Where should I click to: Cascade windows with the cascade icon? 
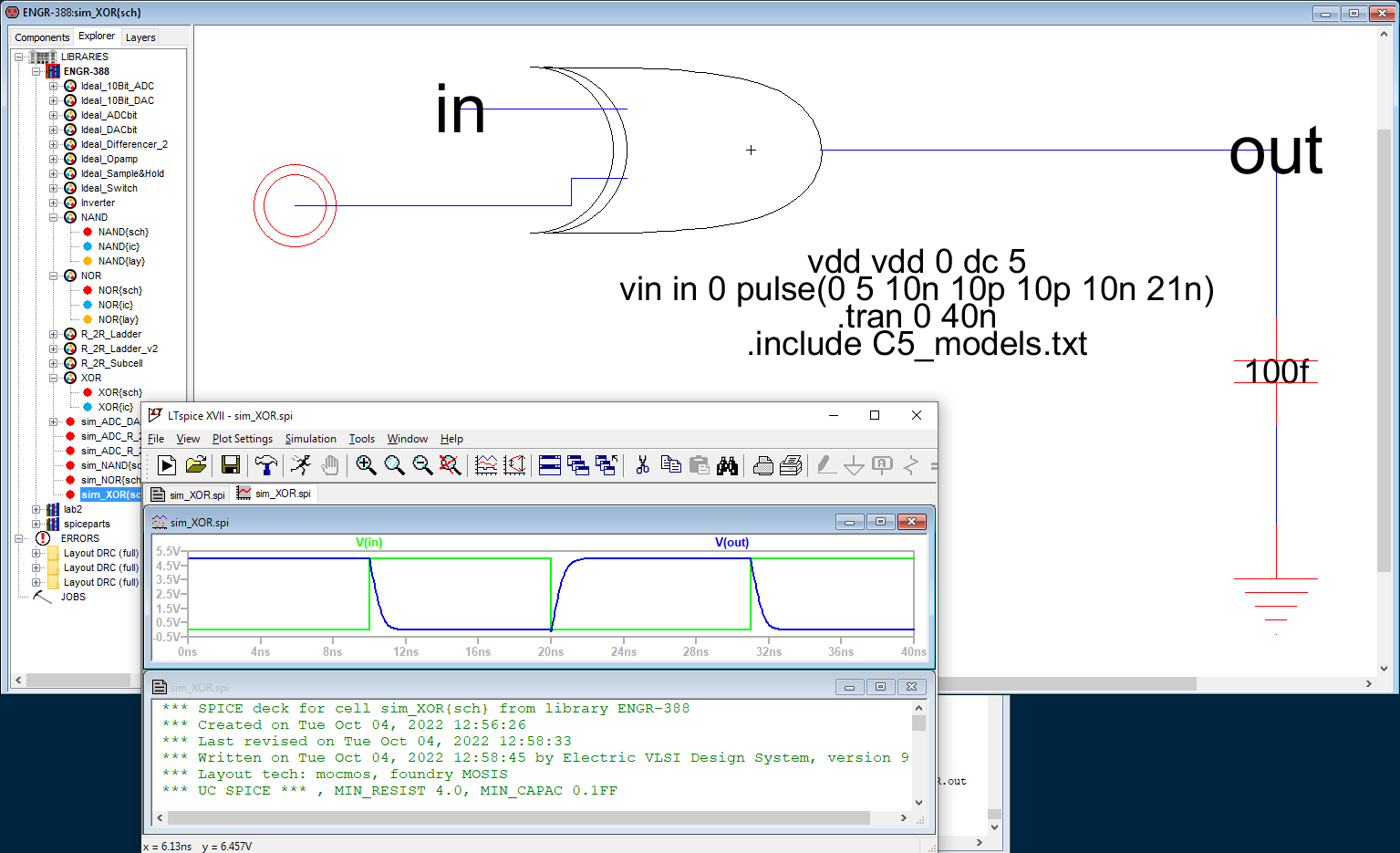click(x=578, y=465)
